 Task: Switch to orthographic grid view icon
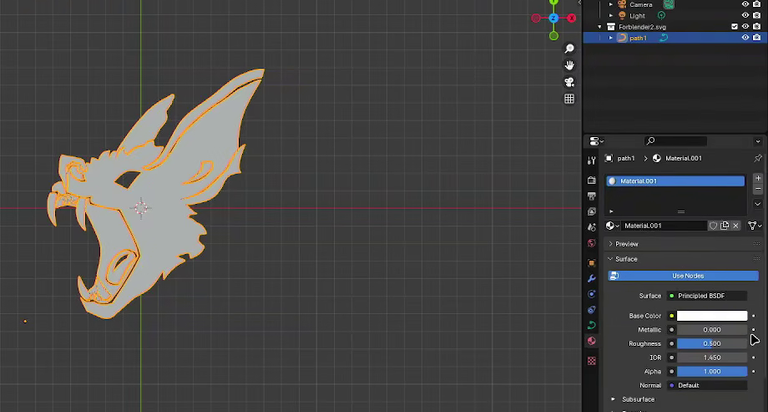tap(569, 99)
